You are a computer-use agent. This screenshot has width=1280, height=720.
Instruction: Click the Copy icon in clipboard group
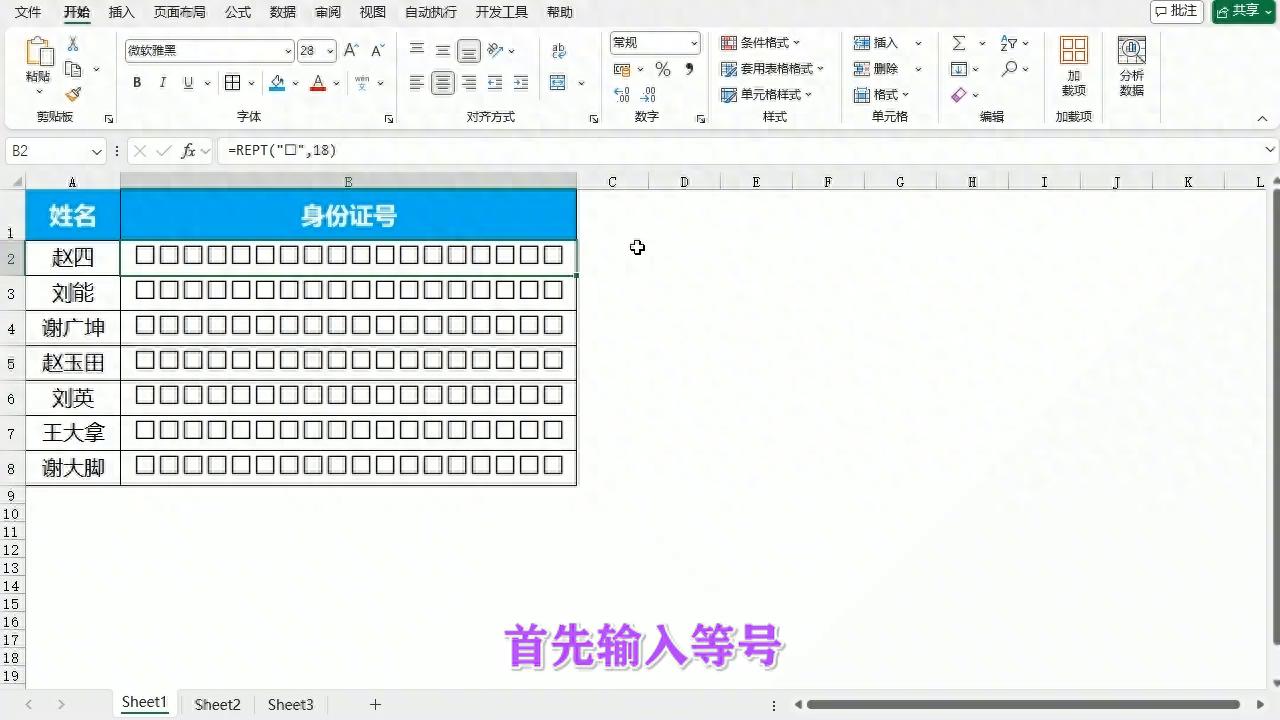point(73,69)
